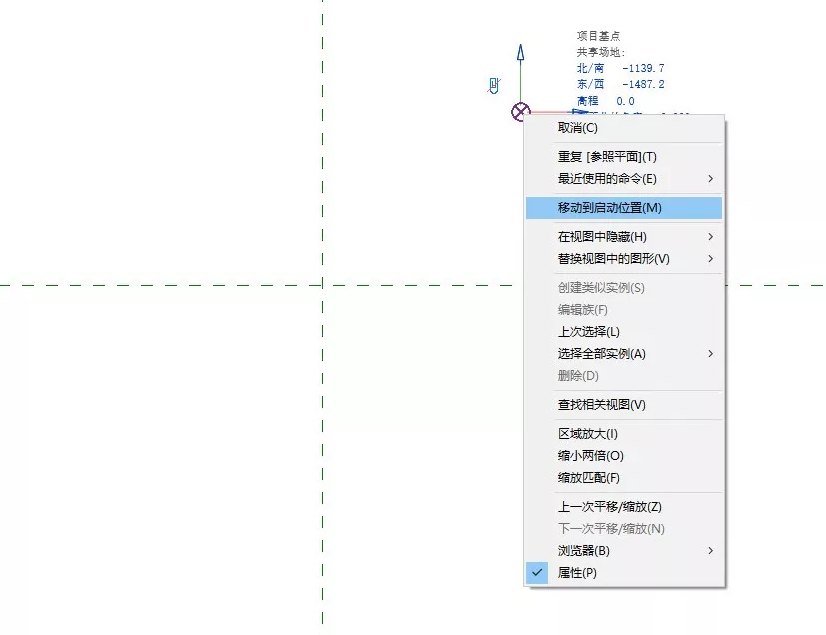Open 选择全部实例(A) submenu
Viewport: 826px width, 635px height.
coord(624,354)
